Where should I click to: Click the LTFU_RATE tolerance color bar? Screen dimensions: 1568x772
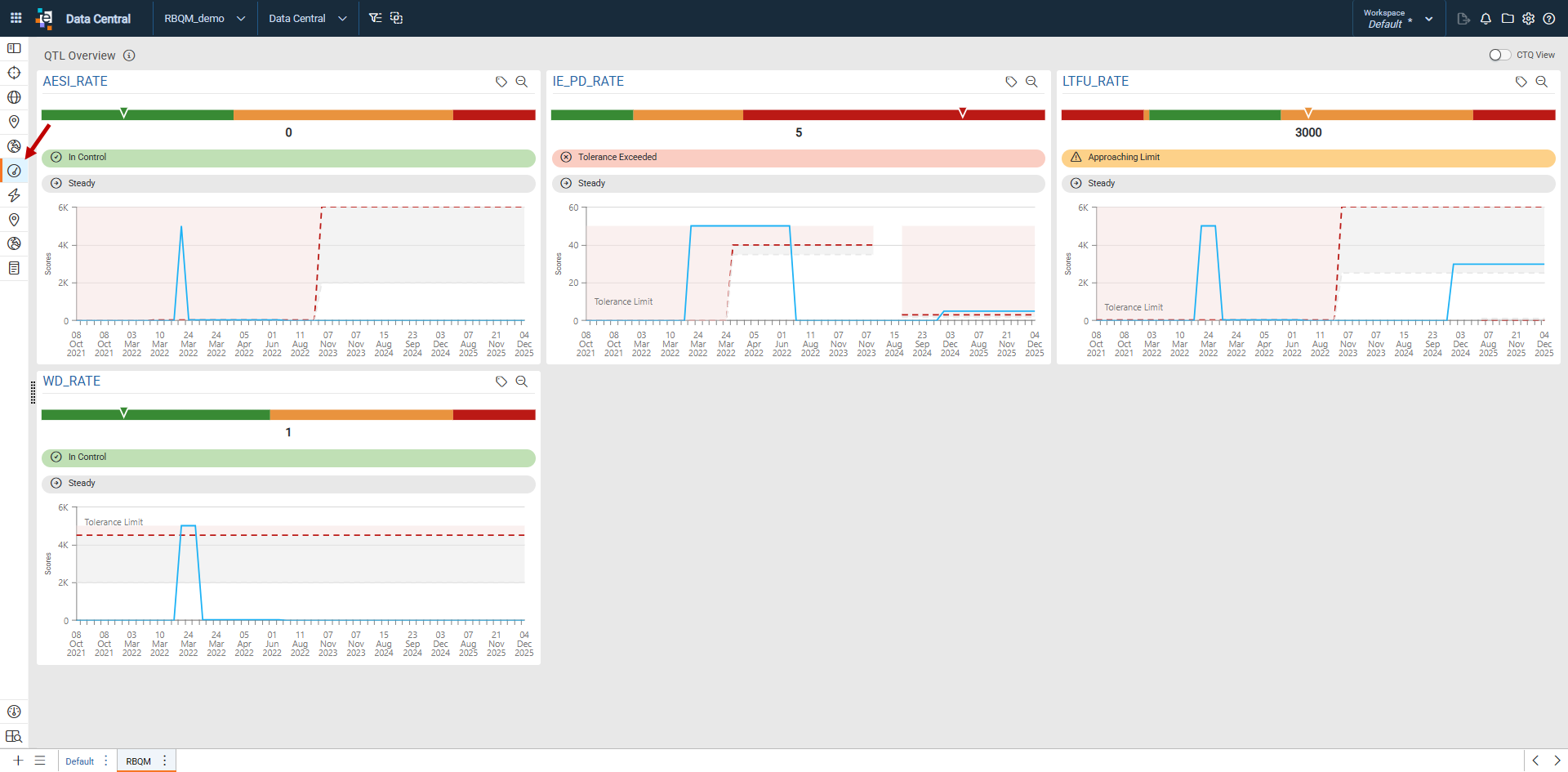tap(1308, 115)
